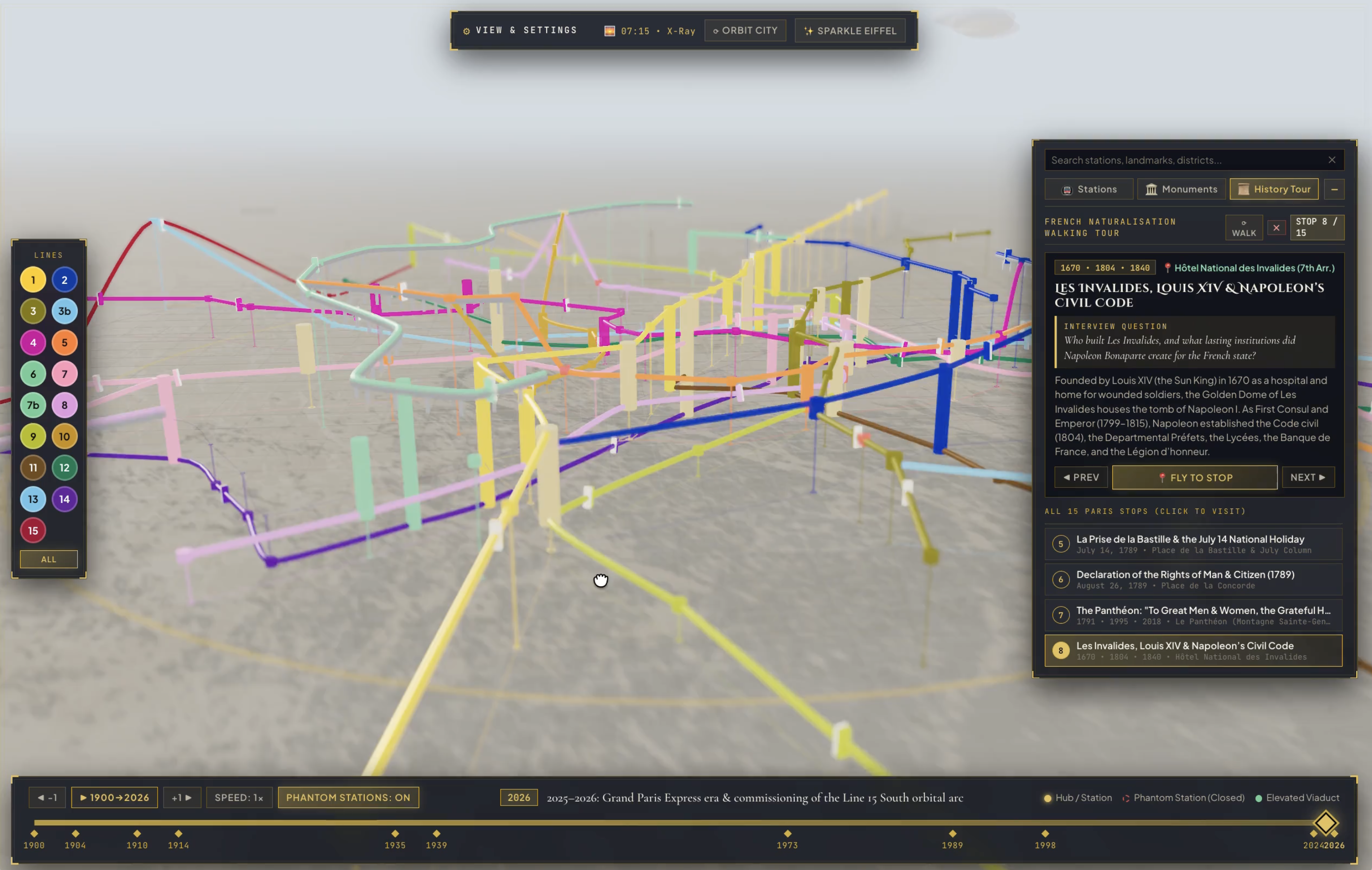Image resolution: width=1372 pixels, height=870 pixels.
Task: Go to PREV tour stop
Action: coord(1081,477)
